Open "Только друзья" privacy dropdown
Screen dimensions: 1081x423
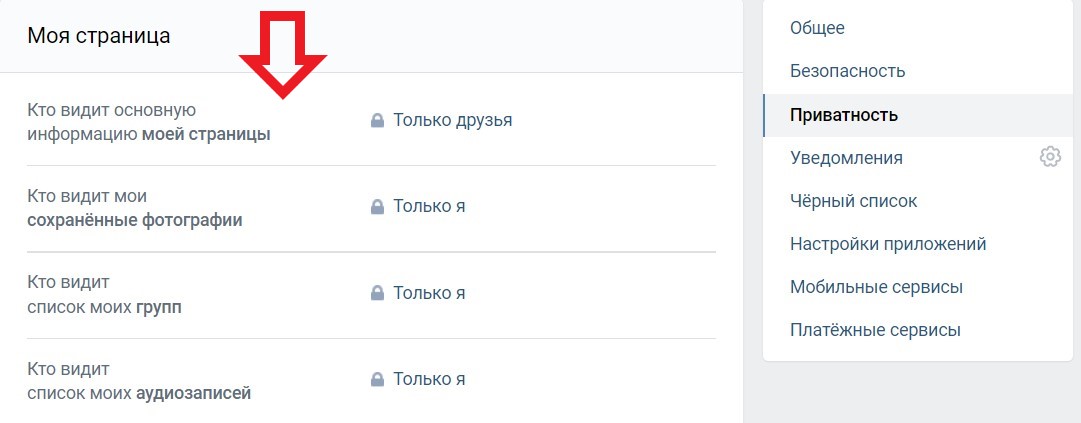pos(452,121)
